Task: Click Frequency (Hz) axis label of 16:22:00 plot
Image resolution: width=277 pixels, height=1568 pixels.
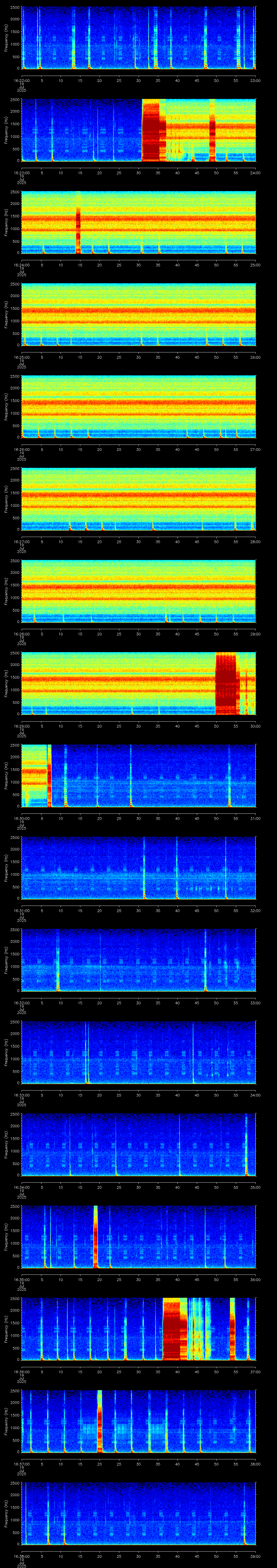Action: (7, 38)
